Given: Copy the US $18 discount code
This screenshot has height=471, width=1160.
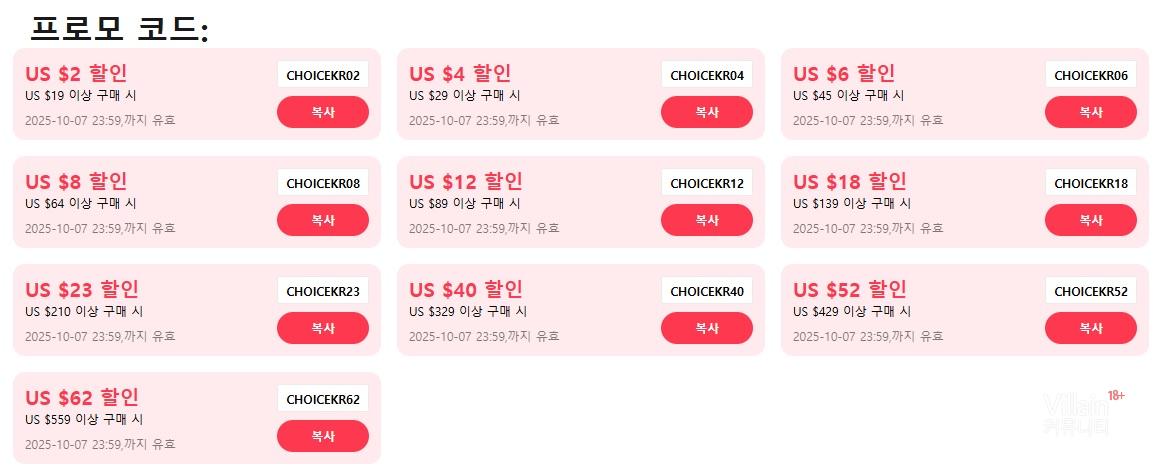Looking at the screenshot, I should (x=1090, y=220).
